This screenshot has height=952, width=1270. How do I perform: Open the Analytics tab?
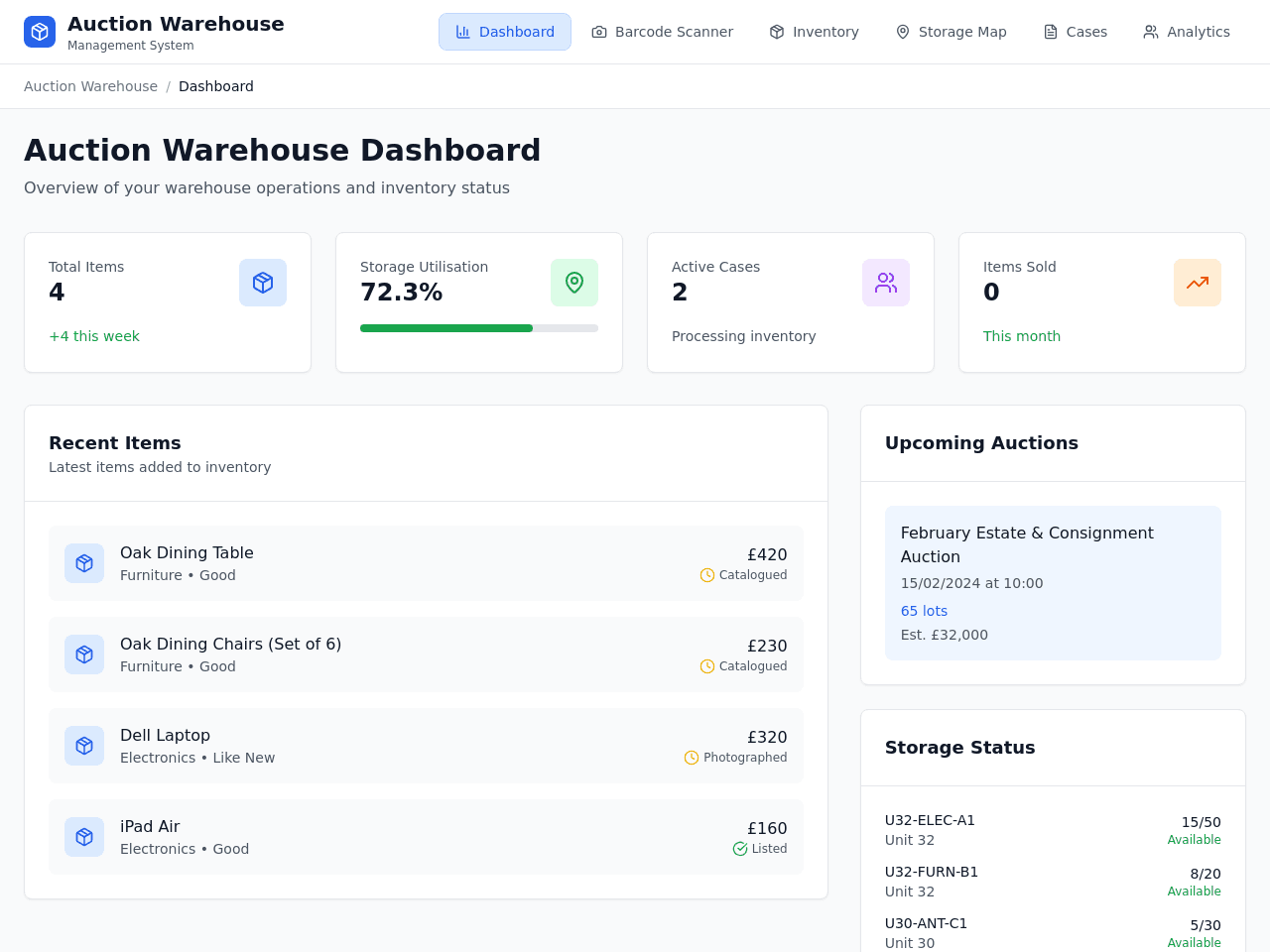point(1187,32)
